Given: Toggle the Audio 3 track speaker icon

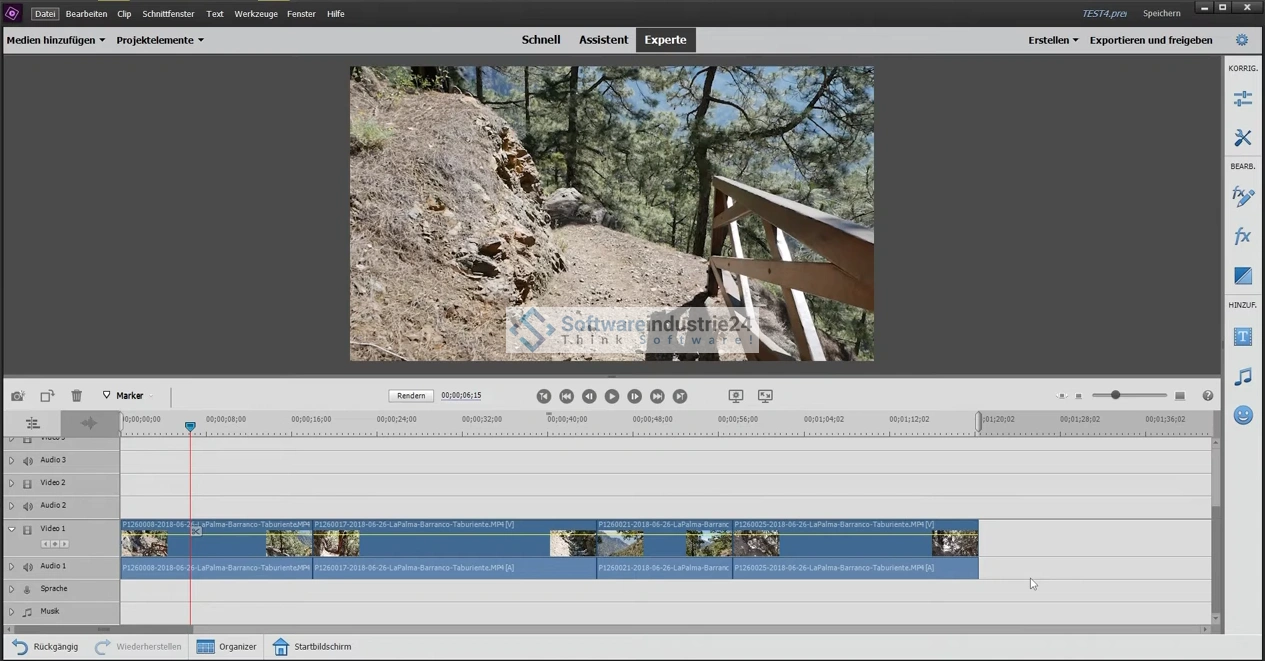Looking at the screenshot, I should pyautogui.click(x=28, y=461).
